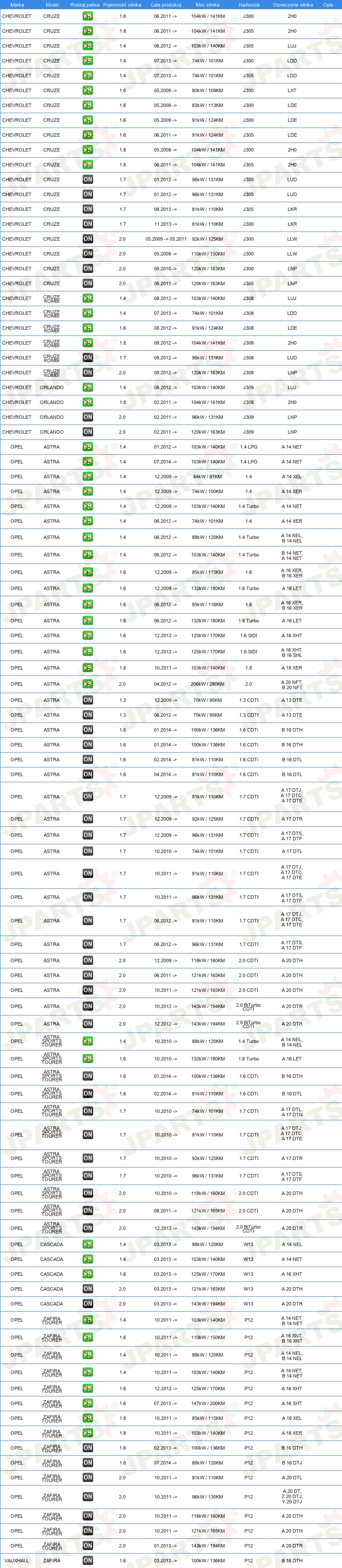
Task: Click ON icon in Zafira Tourer A 20 DTL row
Action: click(88, 1477)
